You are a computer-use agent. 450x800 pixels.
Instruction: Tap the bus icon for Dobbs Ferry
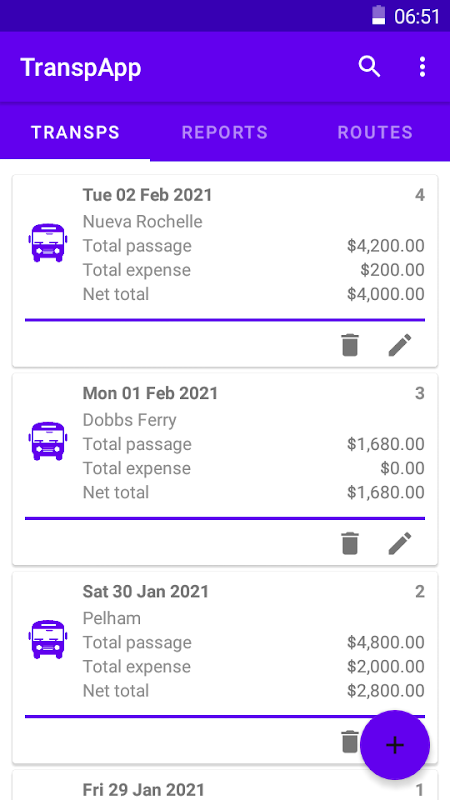47,441
